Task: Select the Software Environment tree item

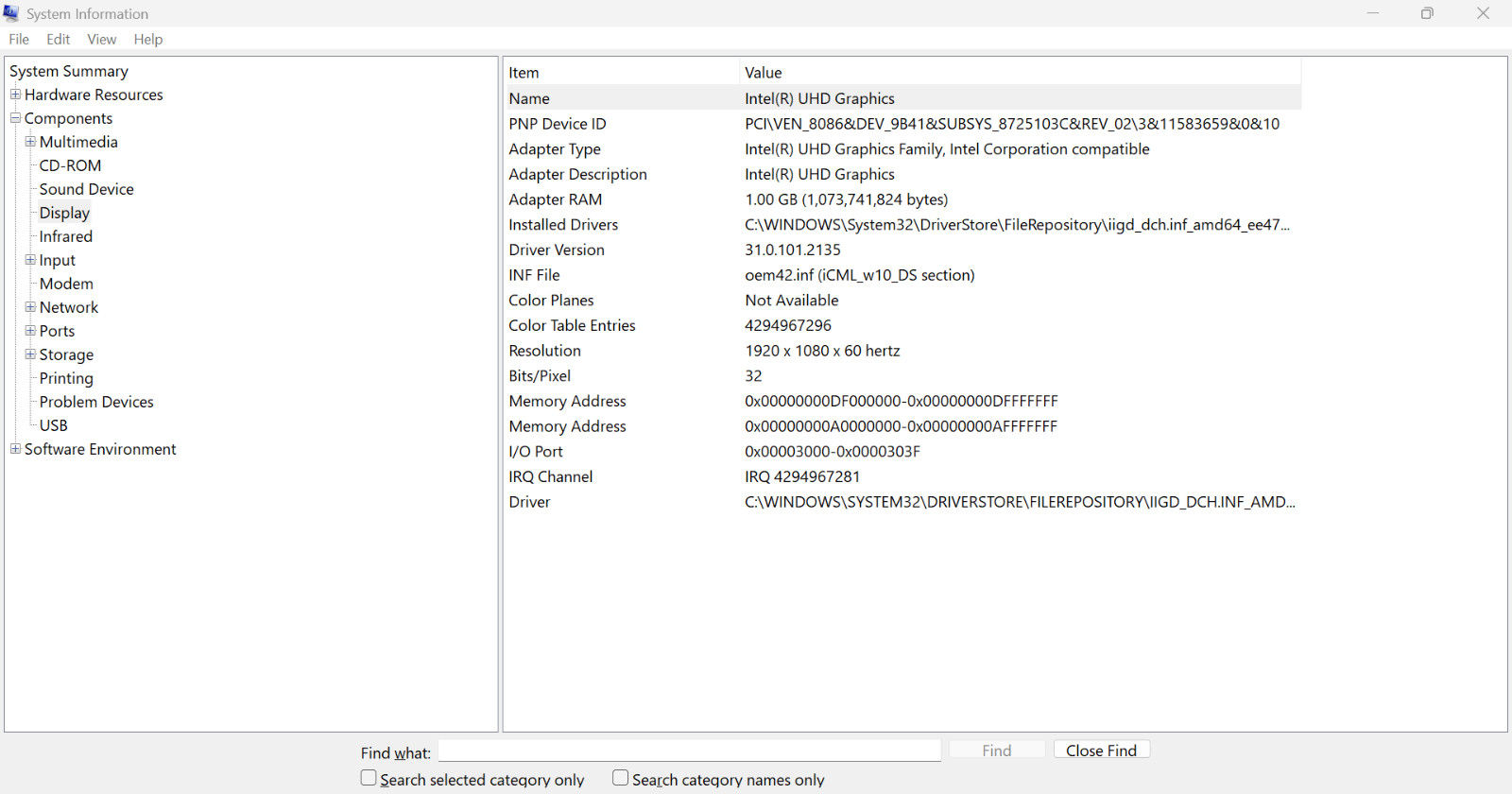Action: pyautogui.click(x=100, y=449)
